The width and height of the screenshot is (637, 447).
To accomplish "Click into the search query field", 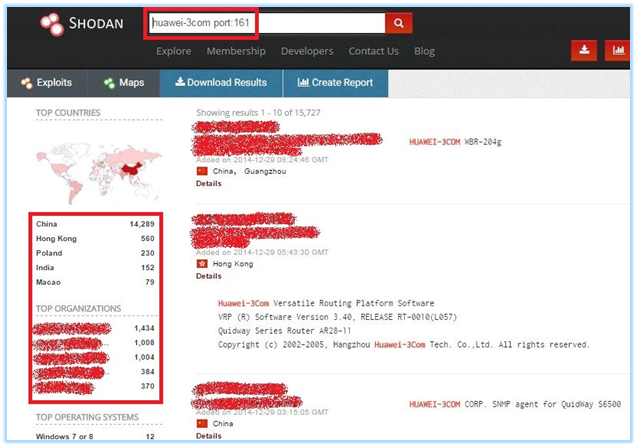I will (266, 23).
